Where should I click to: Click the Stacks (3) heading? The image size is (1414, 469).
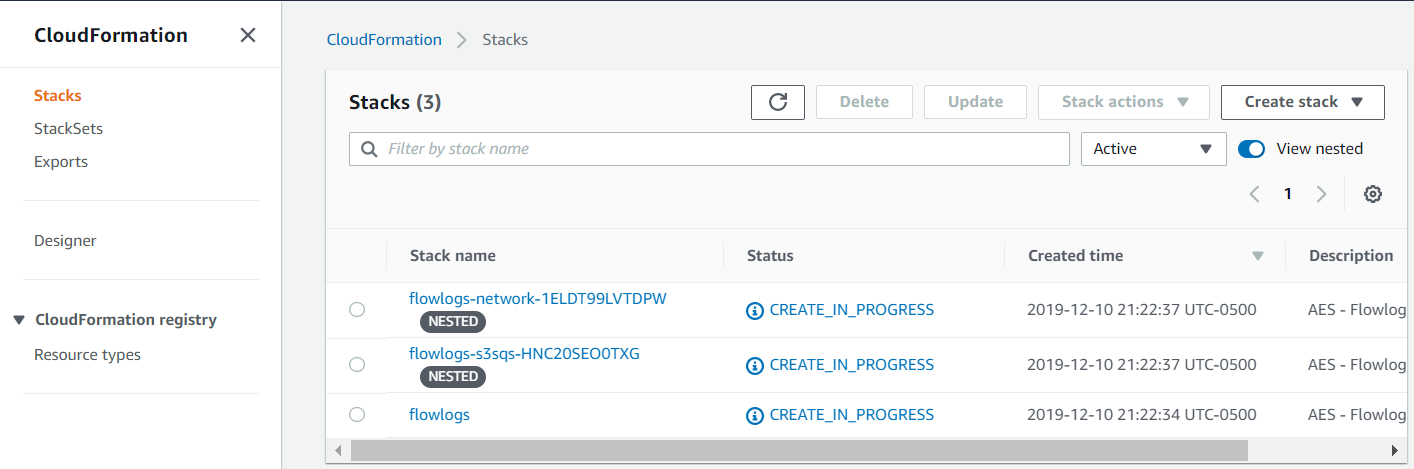(x=395, y=102)
